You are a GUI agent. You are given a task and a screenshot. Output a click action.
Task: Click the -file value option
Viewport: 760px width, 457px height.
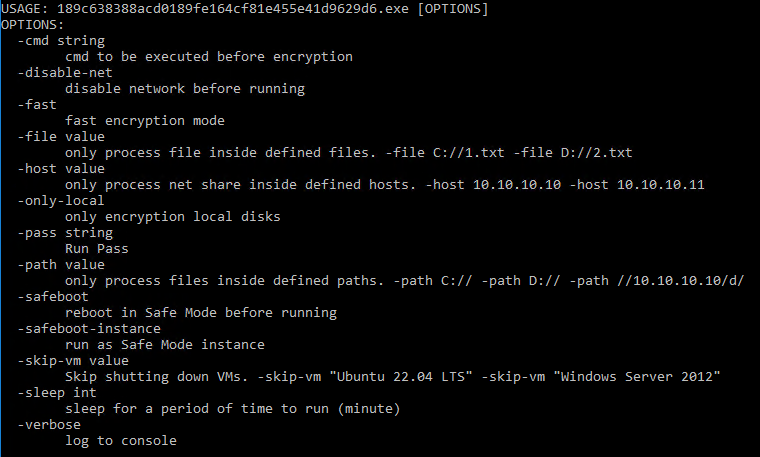point(61,137)
